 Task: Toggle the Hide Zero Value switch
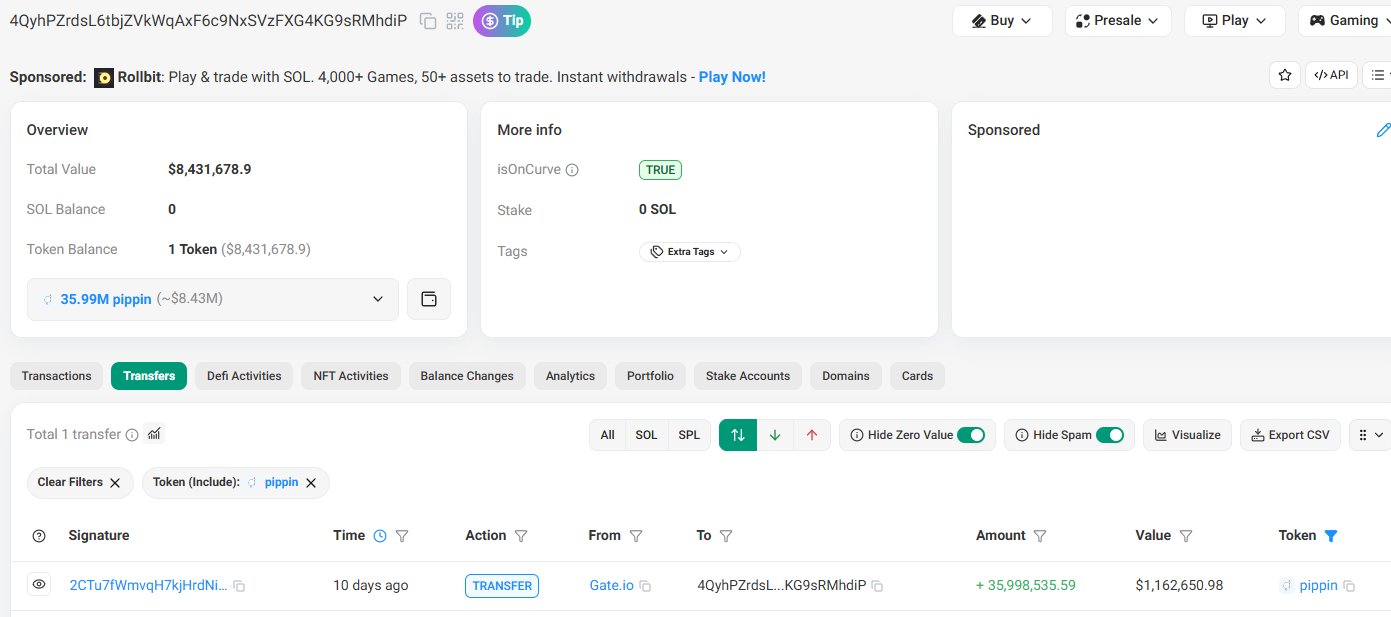pyautogui.click(x=970, y=435)
